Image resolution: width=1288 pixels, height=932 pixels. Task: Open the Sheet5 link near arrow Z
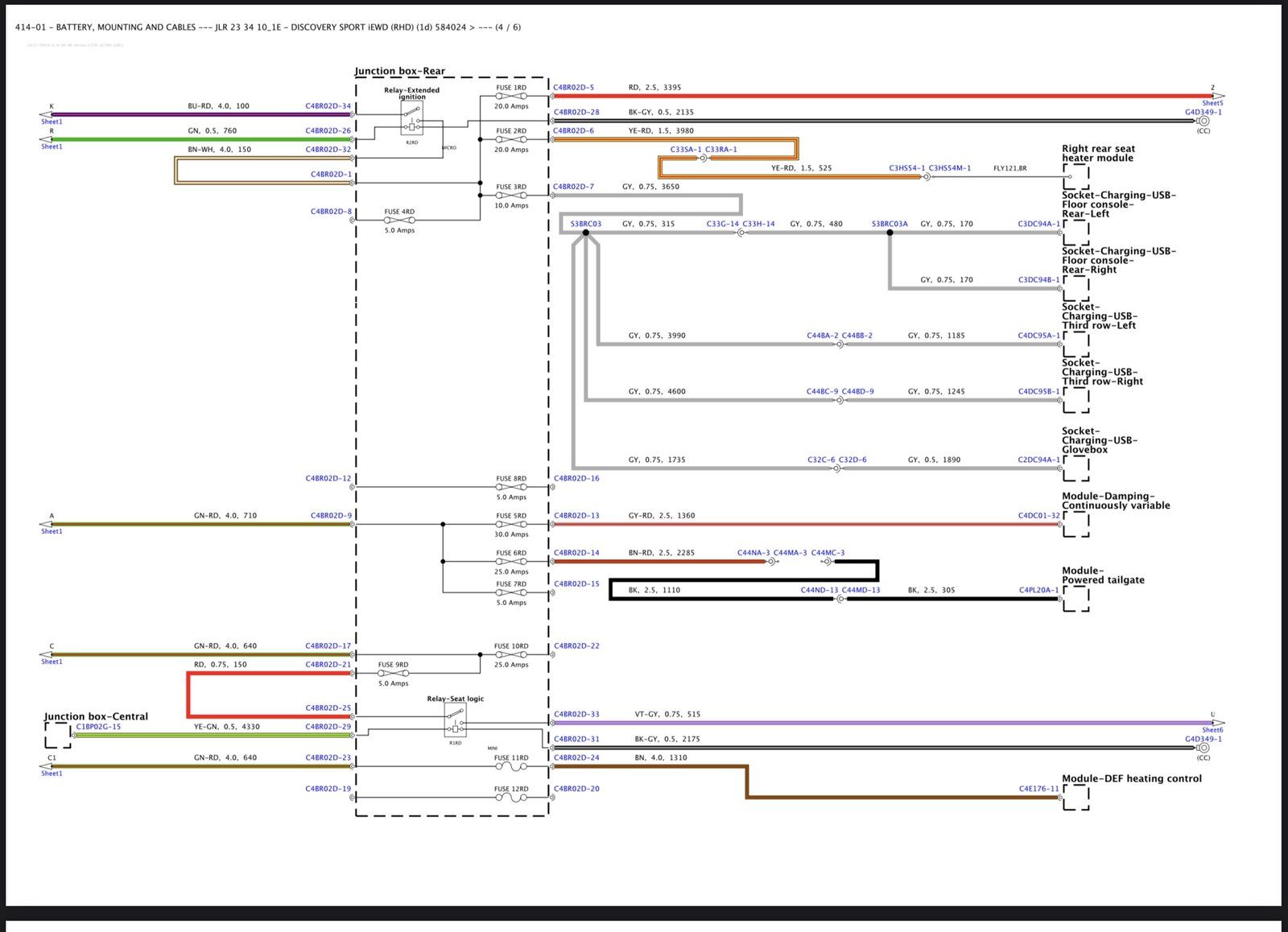(1212, 104)
